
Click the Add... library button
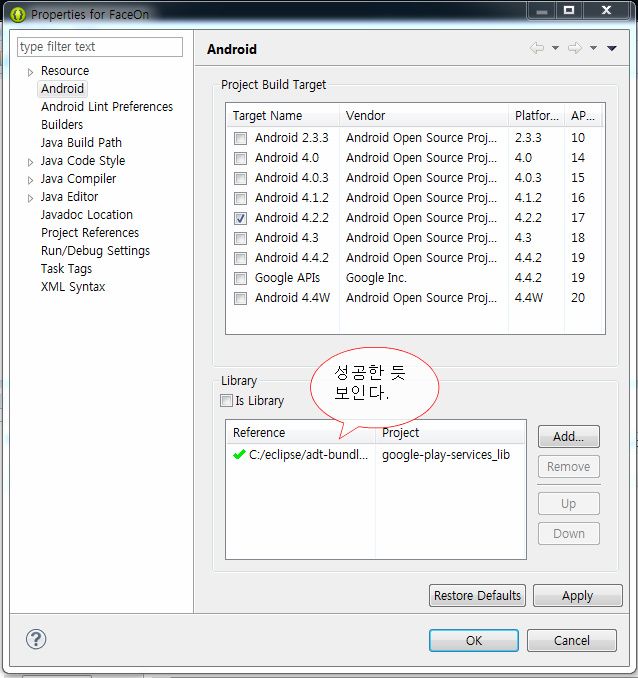pos(568,437)
